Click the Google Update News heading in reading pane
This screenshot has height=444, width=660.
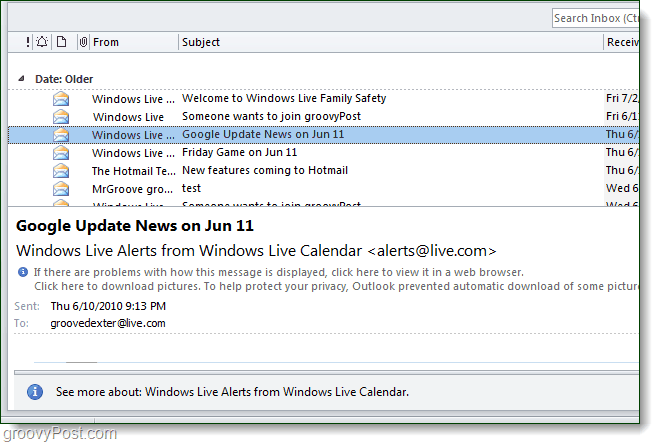click(135, 226)
